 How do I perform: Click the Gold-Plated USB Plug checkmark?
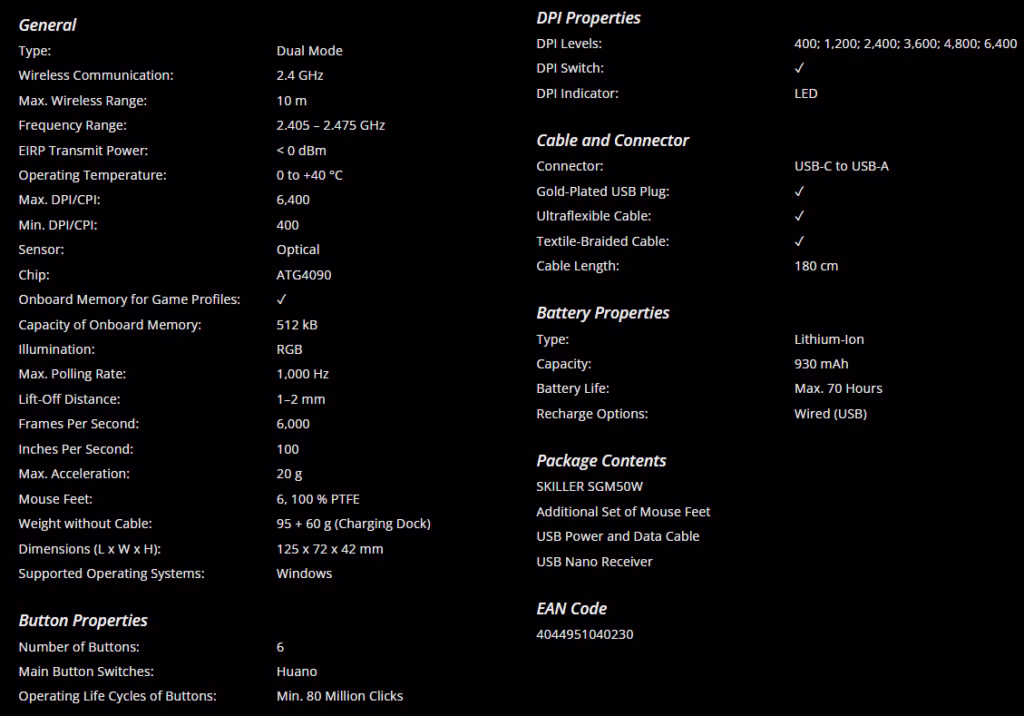(x=799, y=191)
